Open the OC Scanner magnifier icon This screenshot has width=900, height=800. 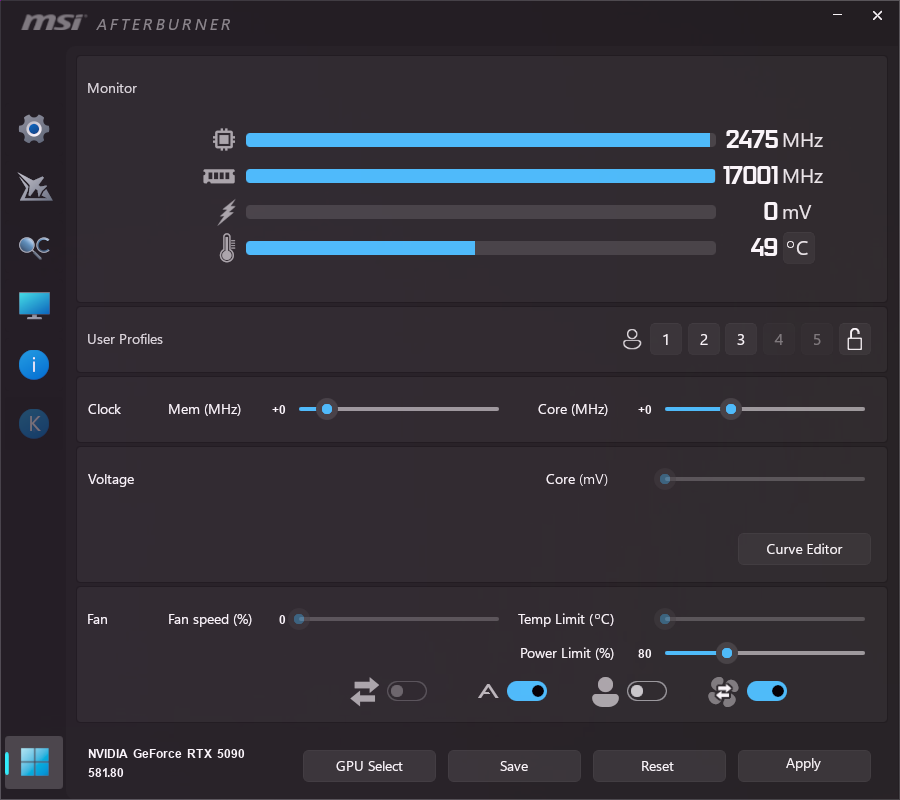[x=34, y=247]
